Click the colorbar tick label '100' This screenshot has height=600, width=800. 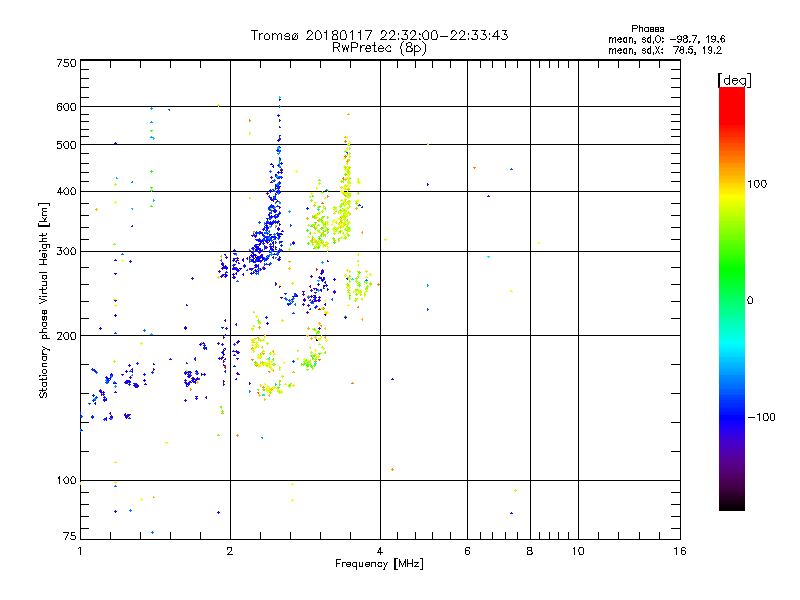(757, 184)
